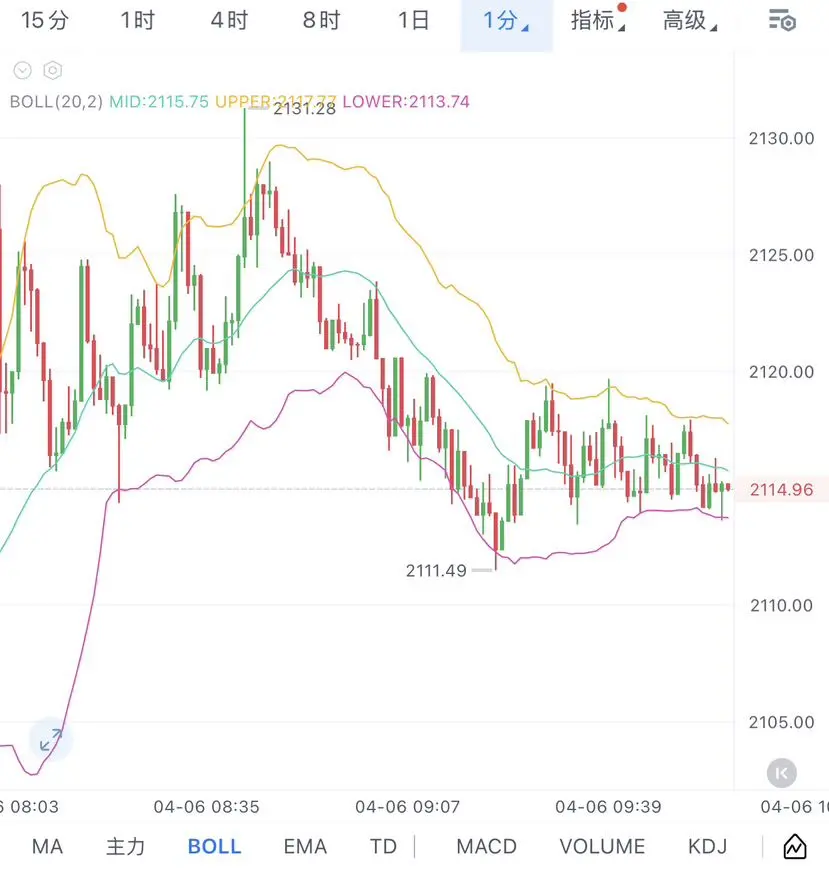829x871 pixels.
Task: Open the chart drawing tool icon
Action: 795,847
